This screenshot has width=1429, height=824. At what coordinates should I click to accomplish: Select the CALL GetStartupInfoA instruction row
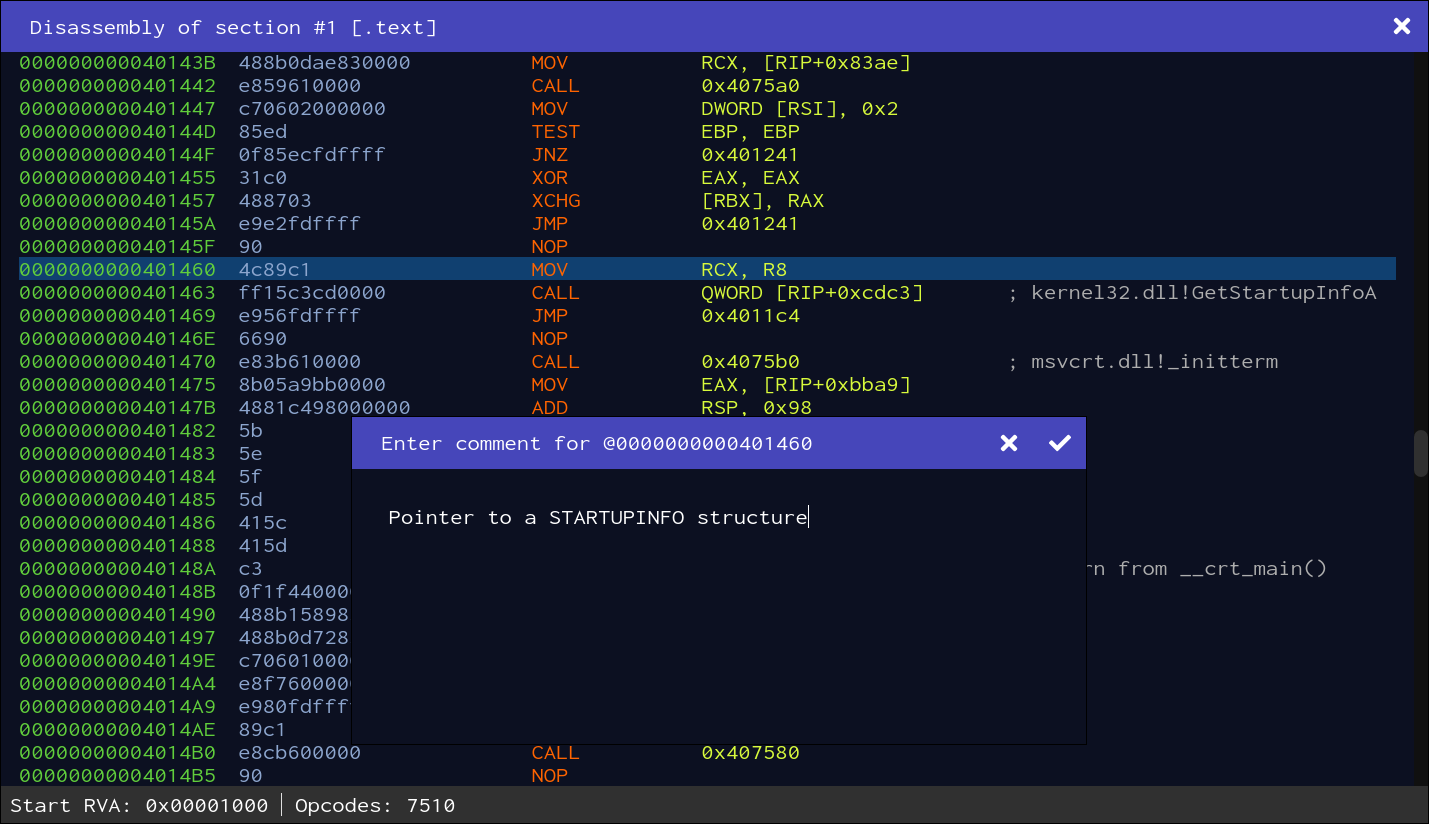pyautogui.click(x=707, y=292)
